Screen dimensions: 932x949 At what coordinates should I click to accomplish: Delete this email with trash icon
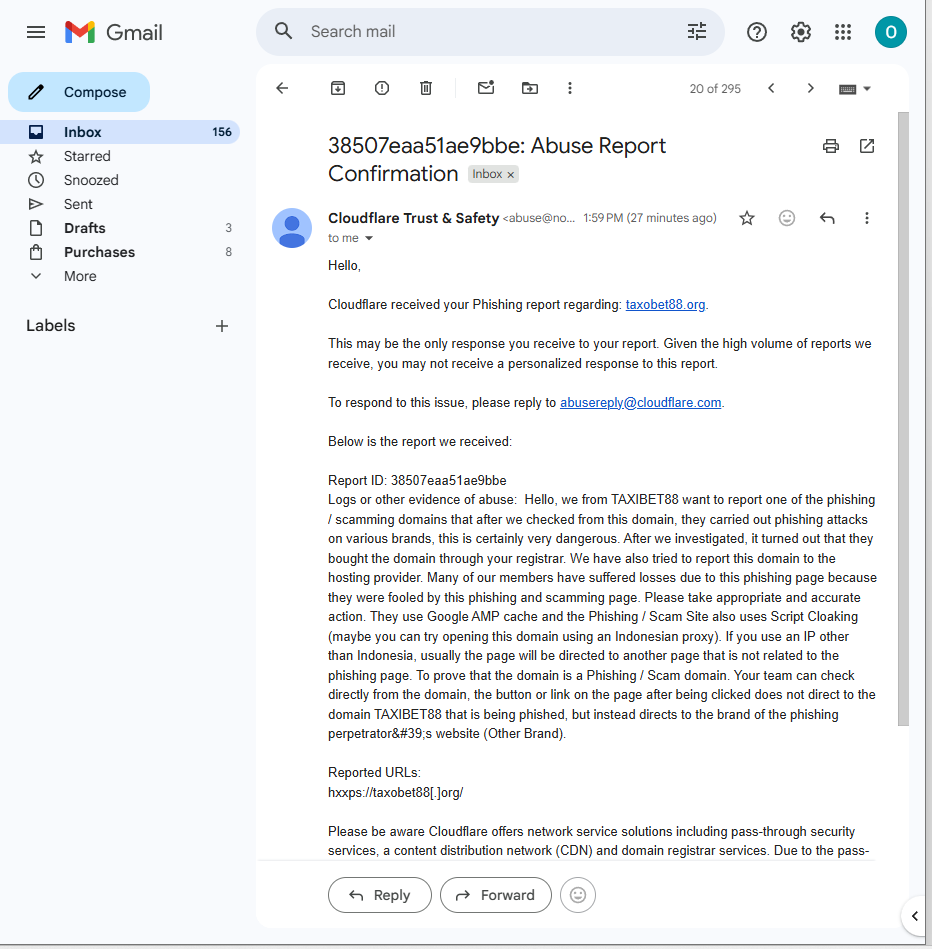click(425, 88)
